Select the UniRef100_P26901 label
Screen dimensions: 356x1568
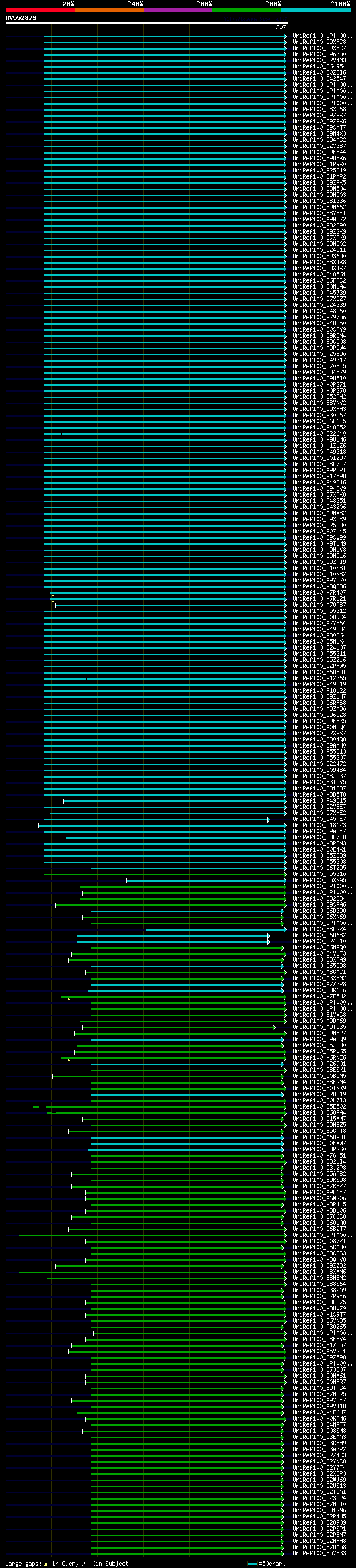(x=319, y=1064)
